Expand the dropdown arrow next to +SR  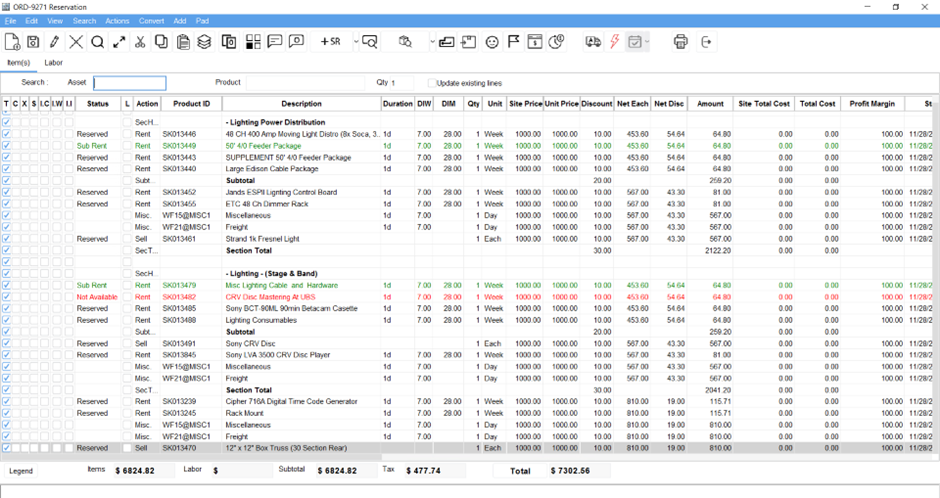point(355,43)
